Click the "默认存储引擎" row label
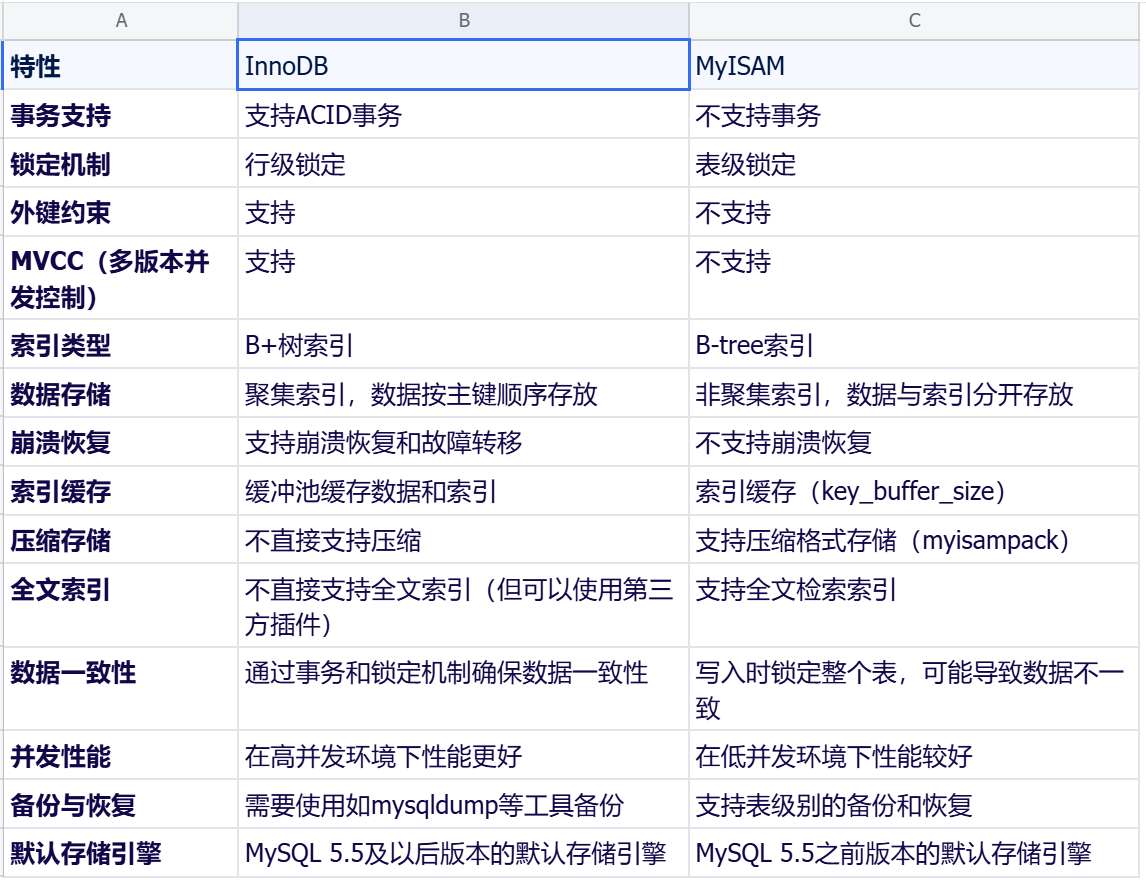Image resolution: width=1146 pixels, height=884 pixels. 121,853
